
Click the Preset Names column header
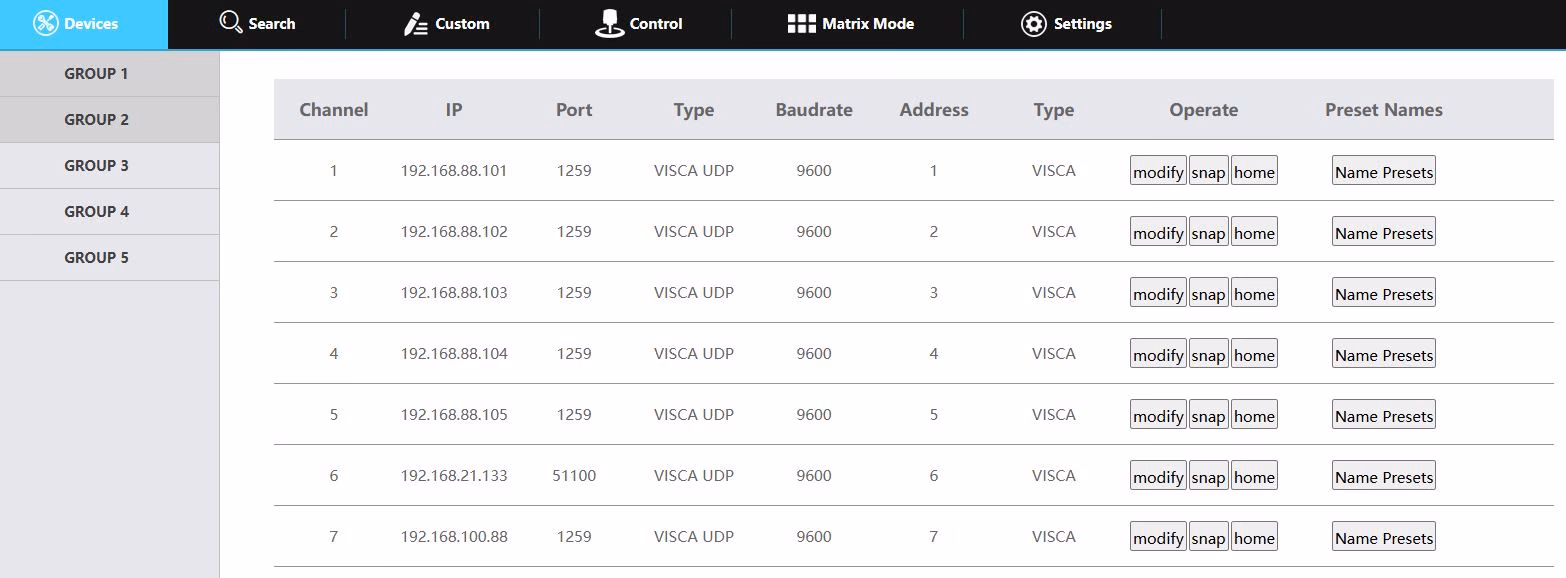[x=1384, y=110]
